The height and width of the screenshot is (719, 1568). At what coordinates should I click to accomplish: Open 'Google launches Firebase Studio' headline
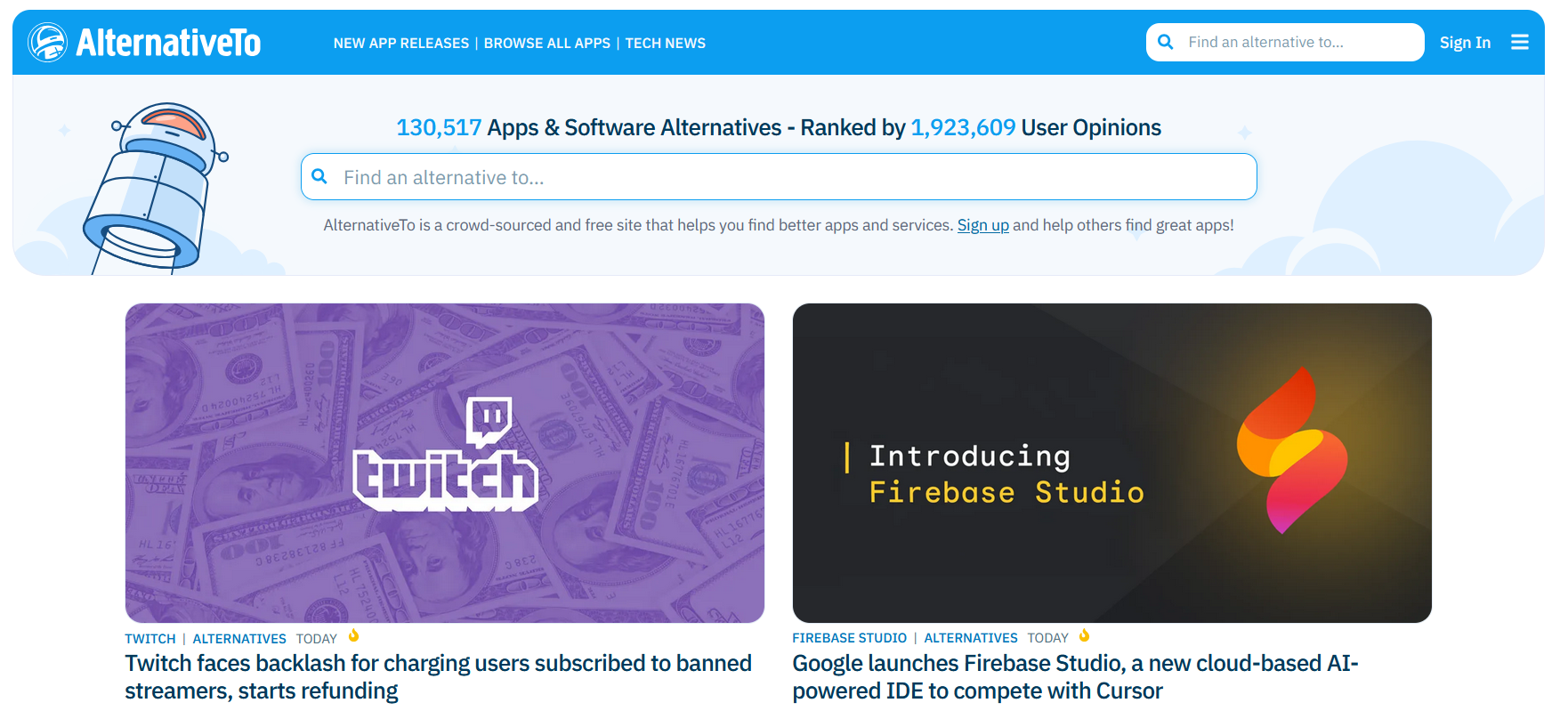coord(1075,677)
